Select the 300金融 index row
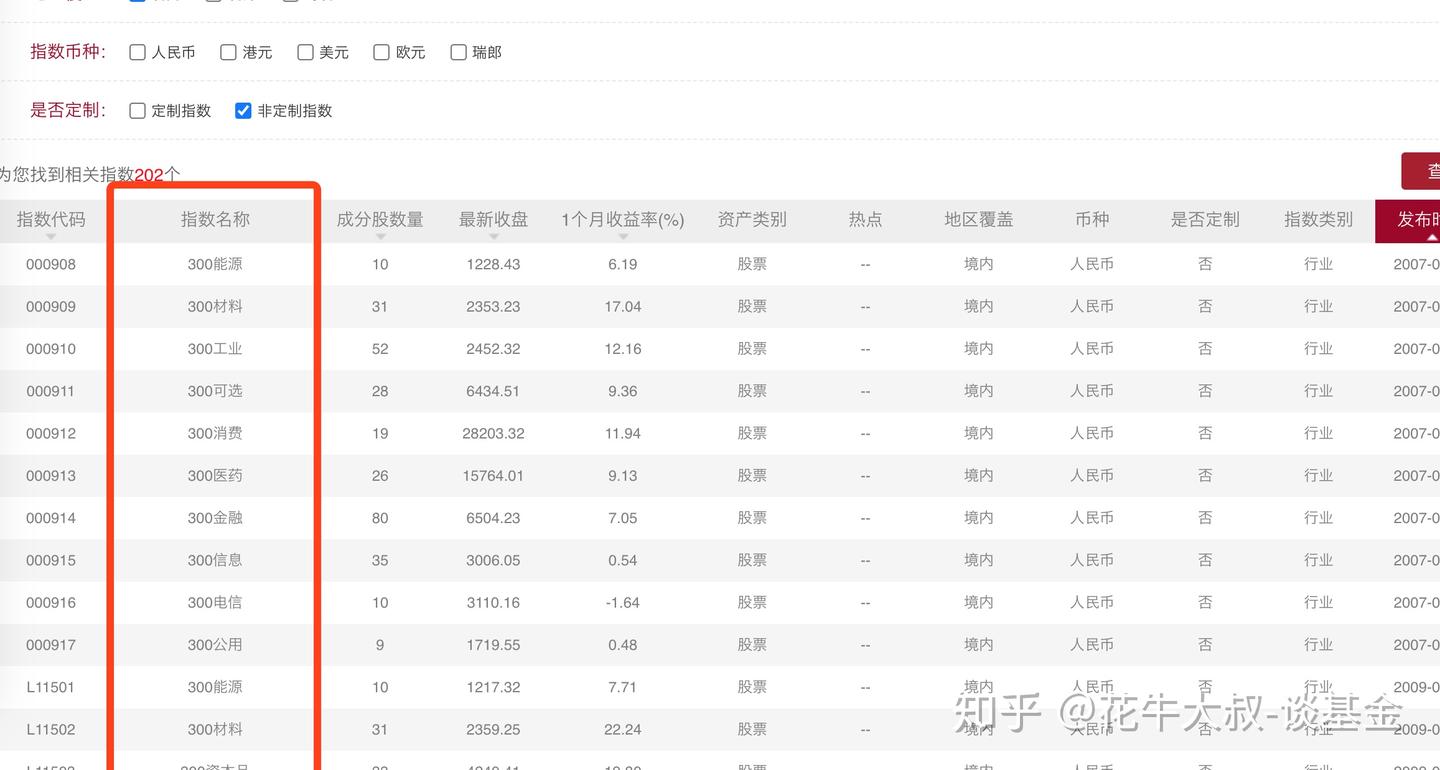The width and height of the screenshot is (1440, 770). click(213, 517)
